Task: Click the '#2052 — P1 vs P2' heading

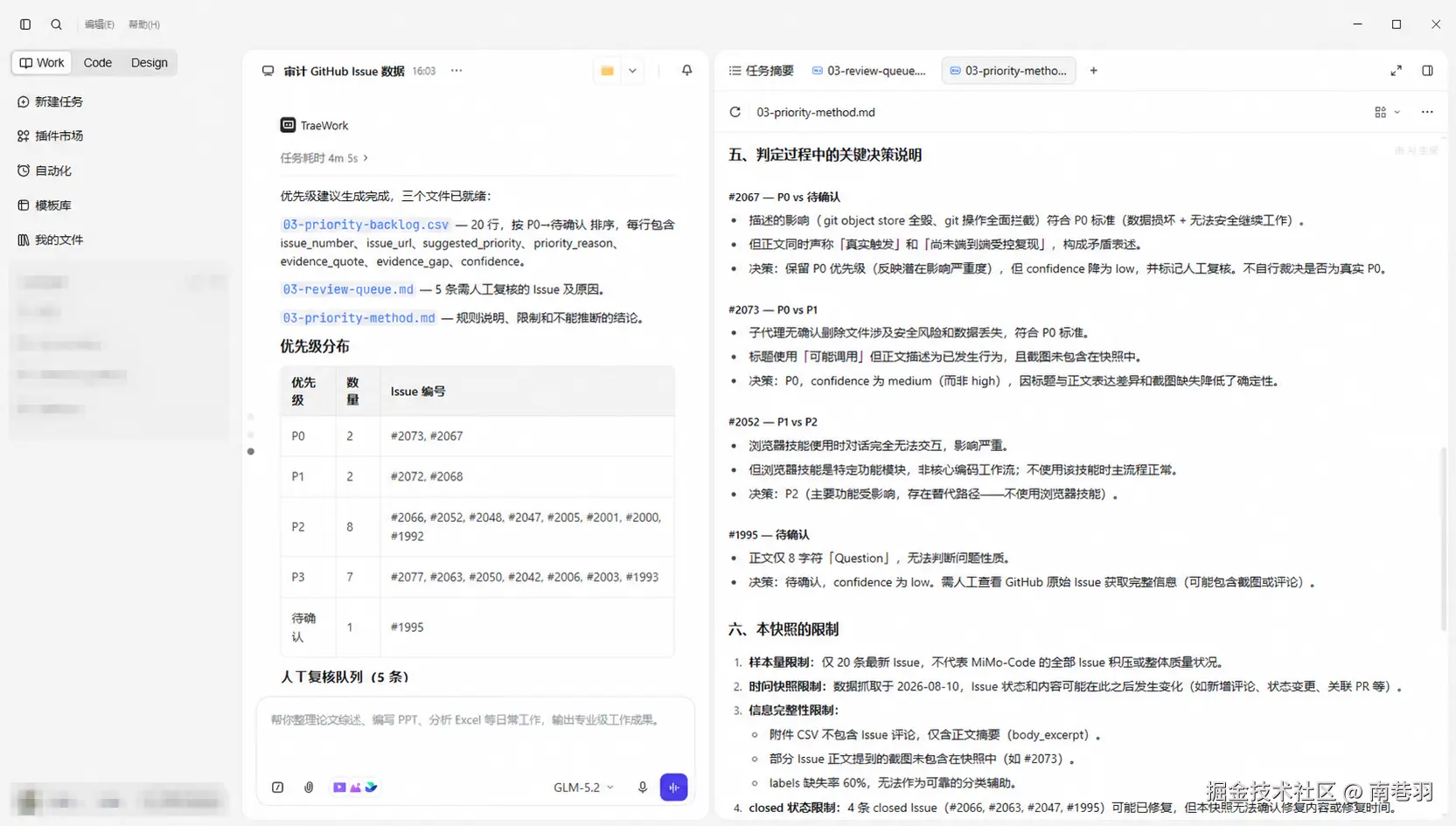Action: point(772,422)
